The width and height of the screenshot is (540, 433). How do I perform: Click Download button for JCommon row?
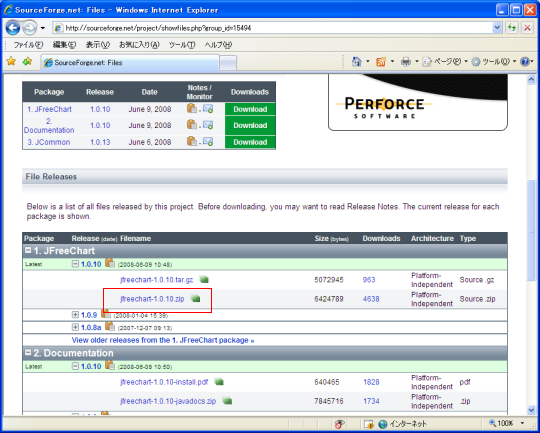pos(250,142)
